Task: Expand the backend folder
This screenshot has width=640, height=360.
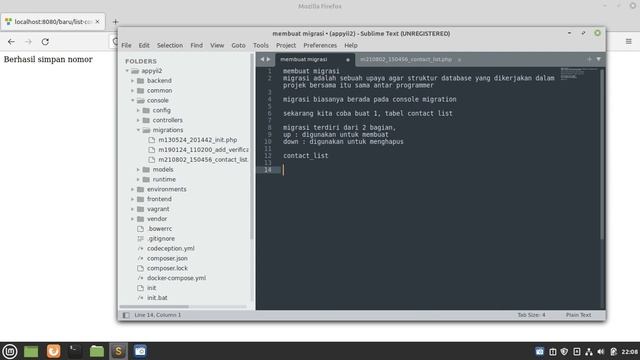Action: coord(132,81)
